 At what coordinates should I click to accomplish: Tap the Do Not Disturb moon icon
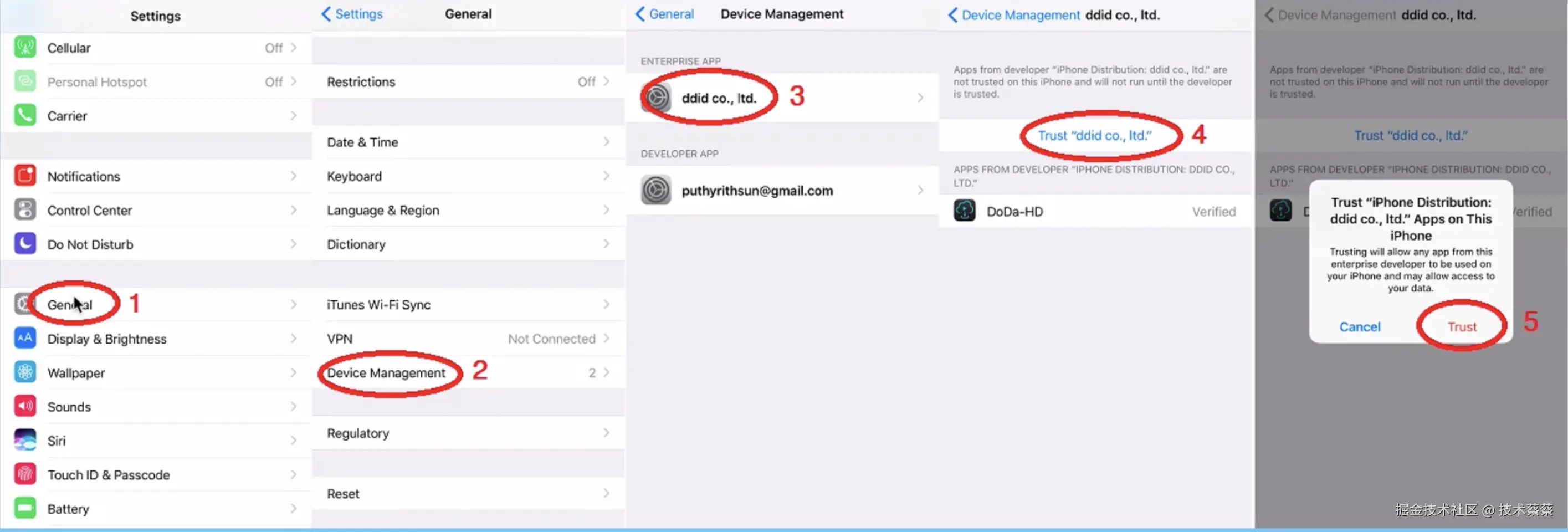click(x=25, y=244)
